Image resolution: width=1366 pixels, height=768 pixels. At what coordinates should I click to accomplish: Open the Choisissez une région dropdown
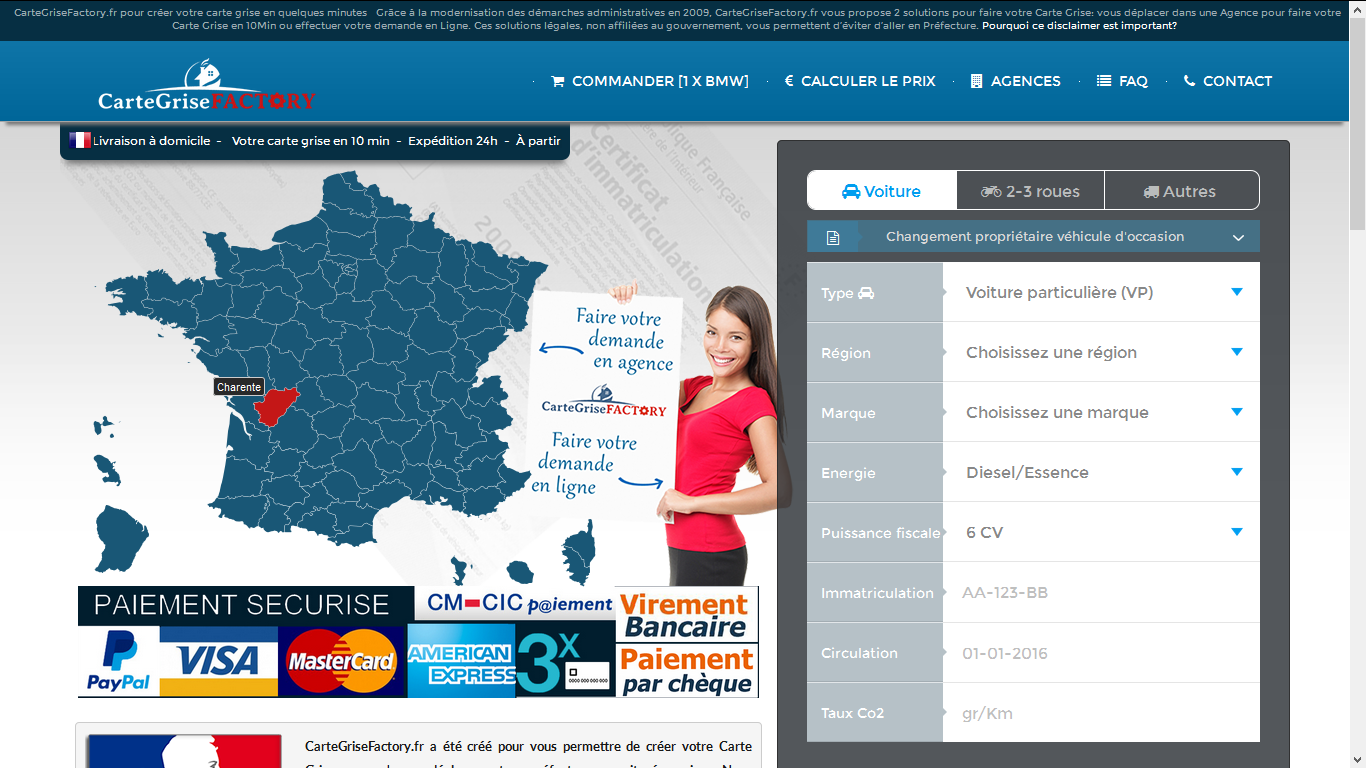(x=1101, y=352)
